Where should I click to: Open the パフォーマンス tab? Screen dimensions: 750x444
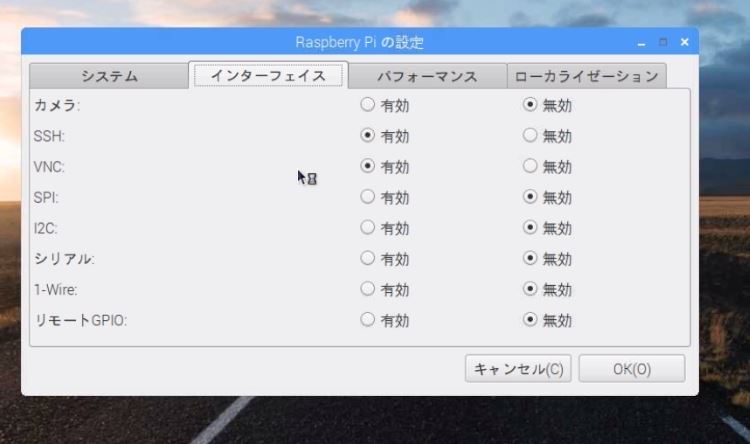click(x=427, y=76)
